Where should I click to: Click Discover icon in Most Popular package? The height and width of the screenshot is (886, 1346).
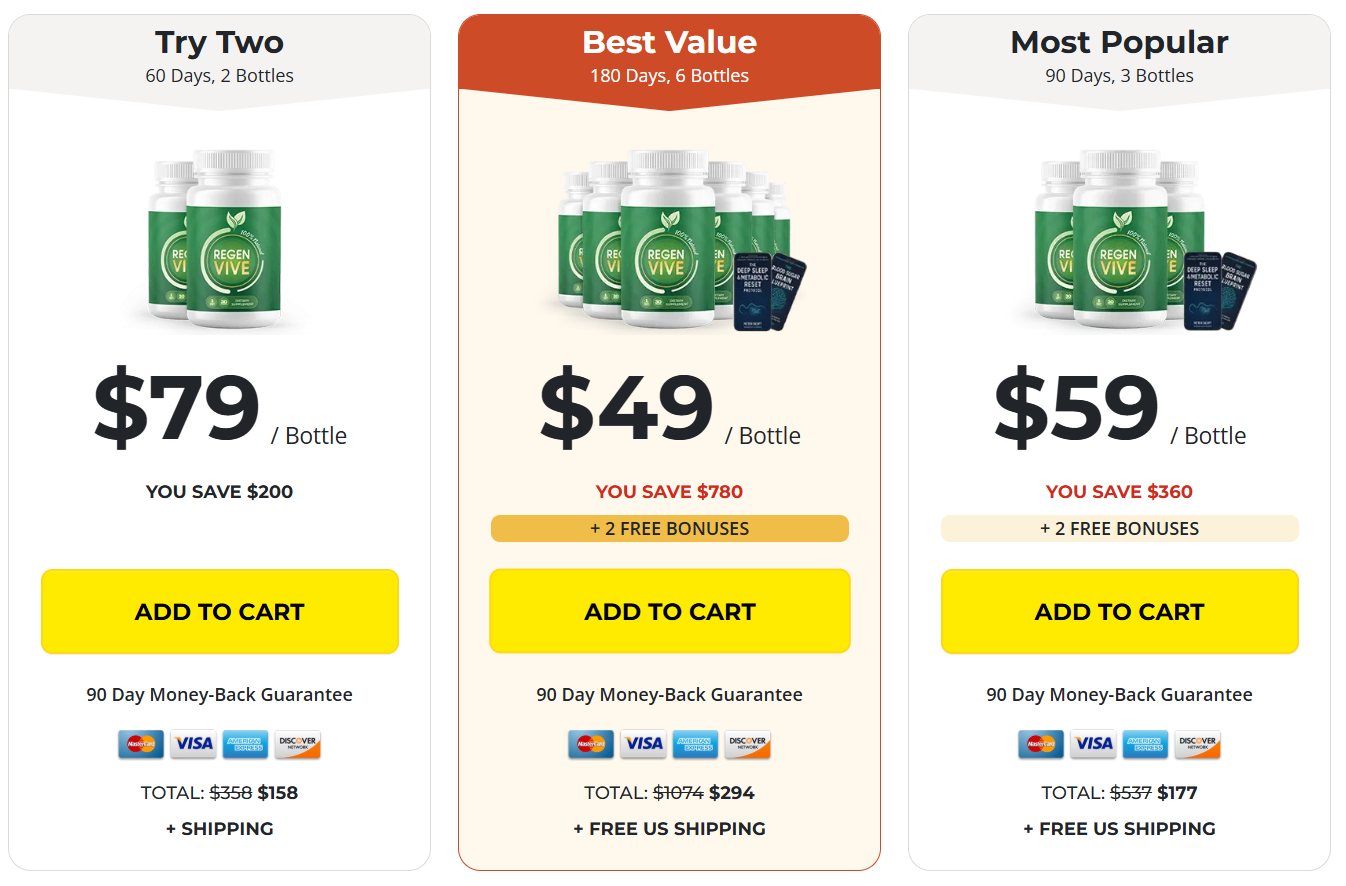coord(1197,744)
